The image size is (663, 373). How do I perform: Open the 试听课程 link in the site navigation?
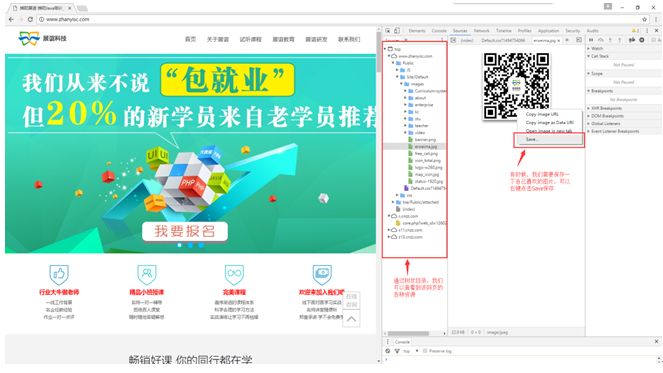coord(250,39)
